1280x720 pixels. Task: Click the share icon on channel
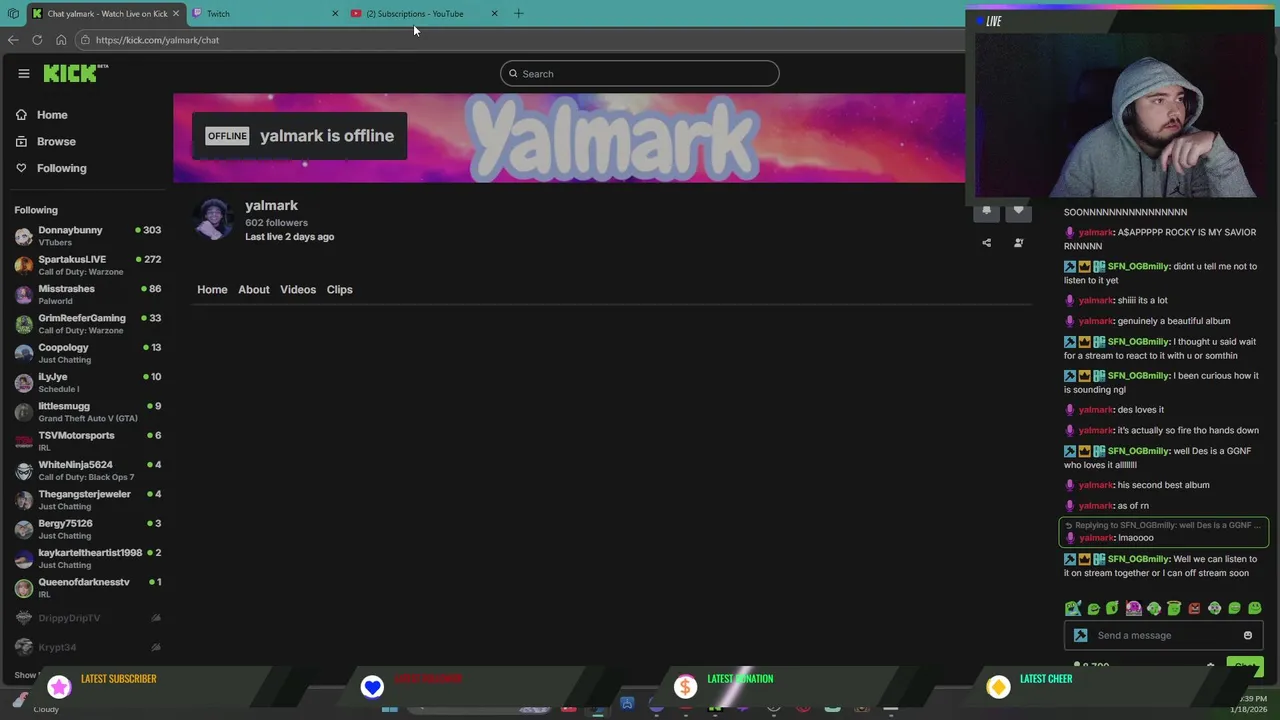[x=986, y=243]
